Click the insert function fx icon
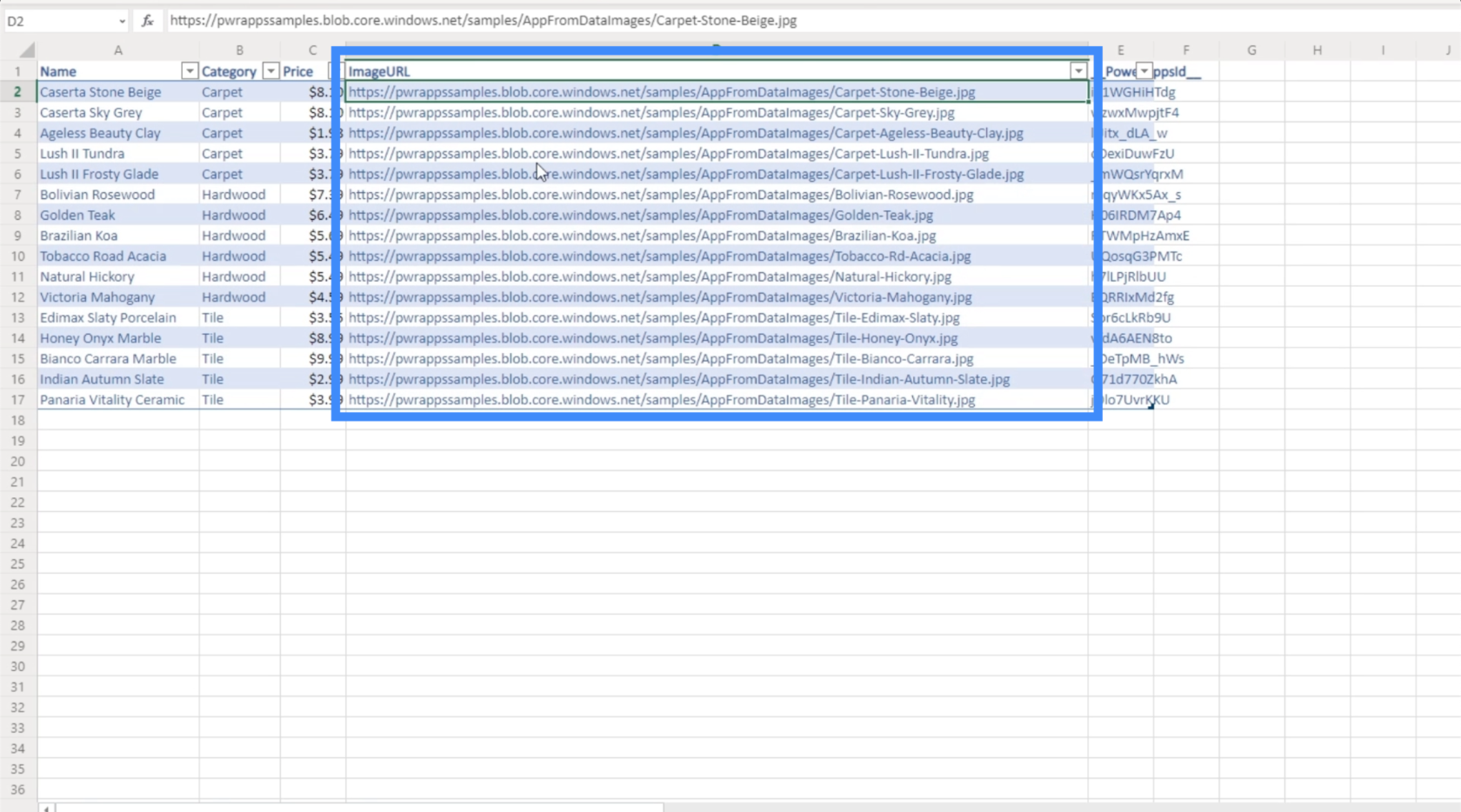The width and height of the screenshot is (1461, 812). click(148, 21)
